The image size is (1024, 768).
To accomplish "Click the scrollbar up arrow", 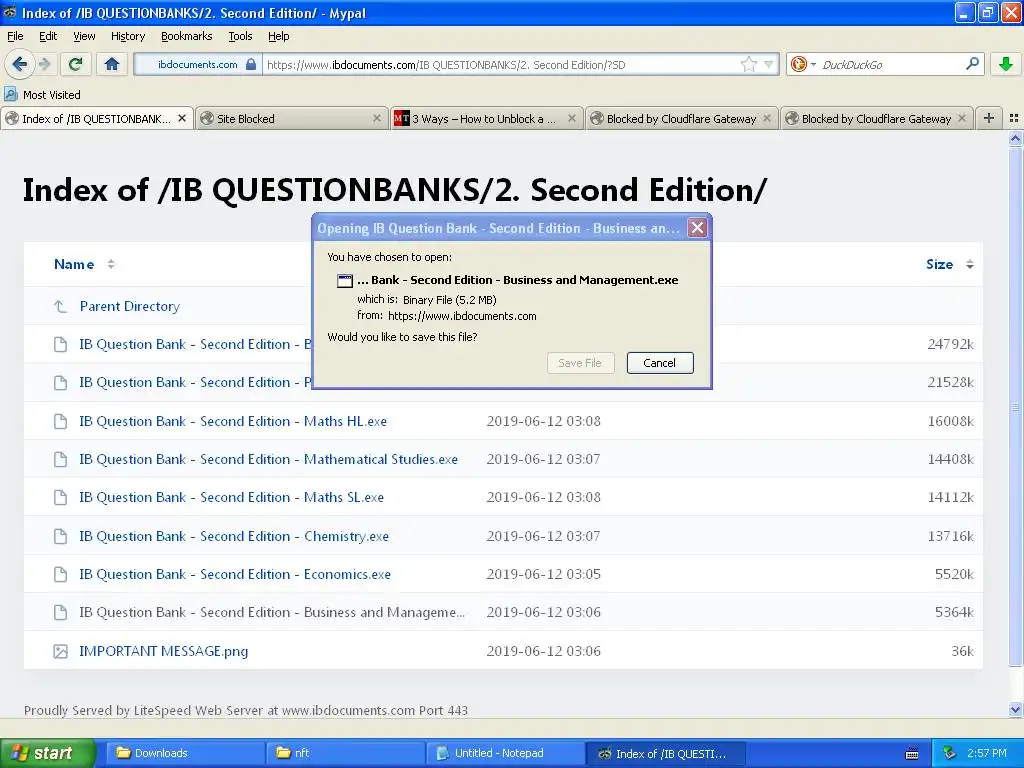I will [x=1015, y=138].
